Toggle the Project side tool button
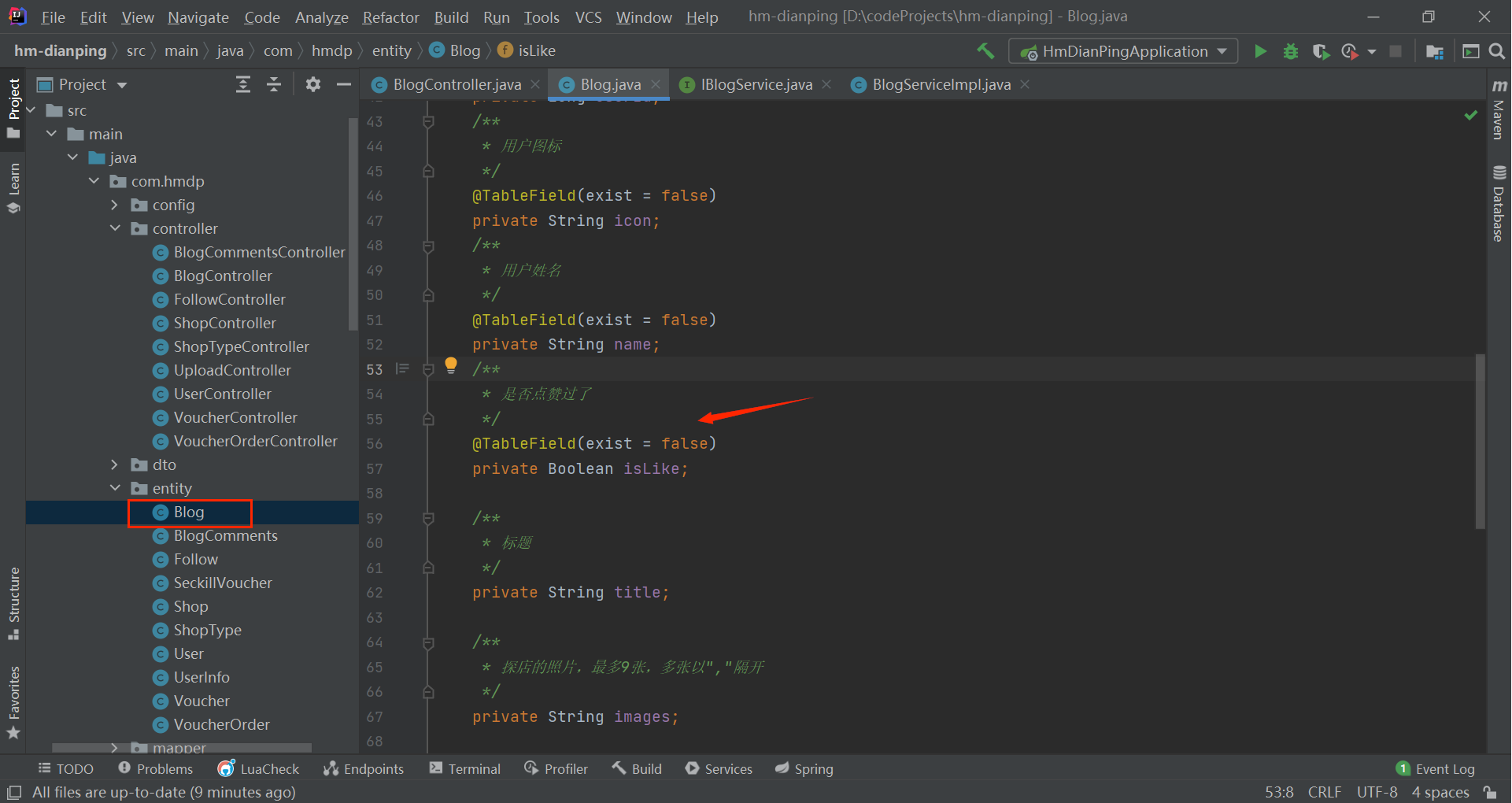This screenshot has width=1512, height=803. point(13,108)
